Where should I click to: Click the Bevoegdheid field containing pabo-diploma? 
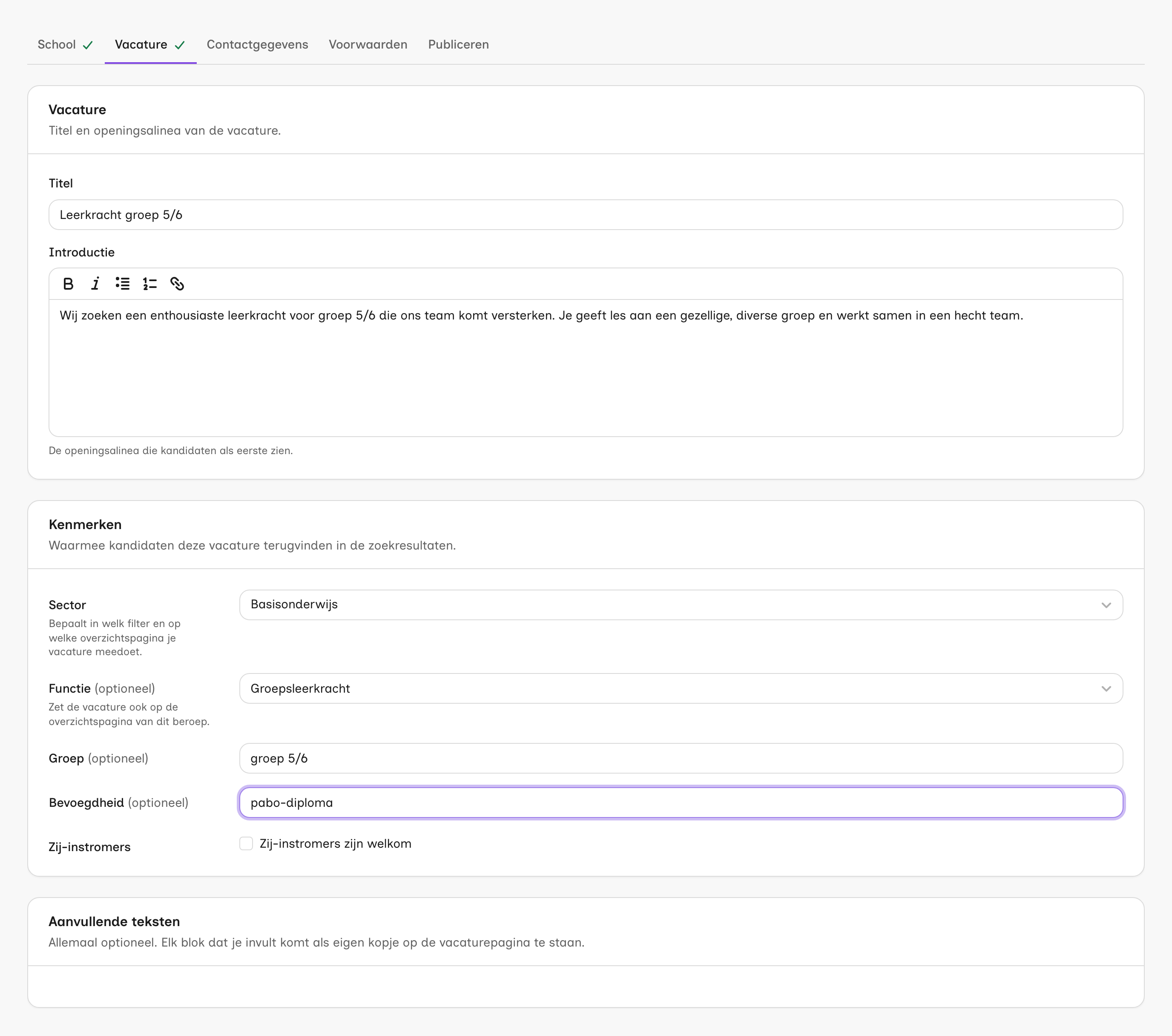[681, 803]
